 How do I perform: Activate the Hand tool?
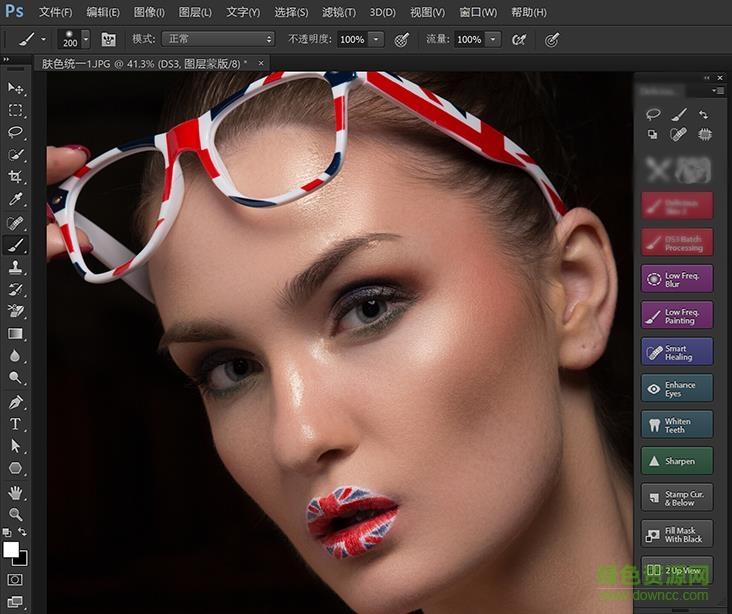[x=16, y=492]
